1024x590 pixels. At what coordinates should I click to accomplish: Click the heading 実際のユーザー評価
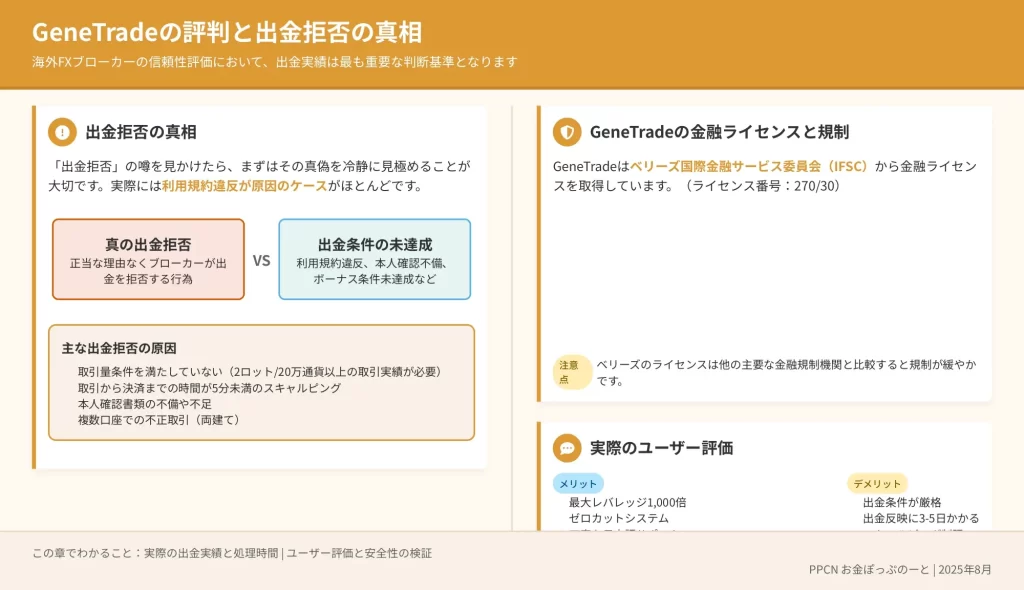661,448
